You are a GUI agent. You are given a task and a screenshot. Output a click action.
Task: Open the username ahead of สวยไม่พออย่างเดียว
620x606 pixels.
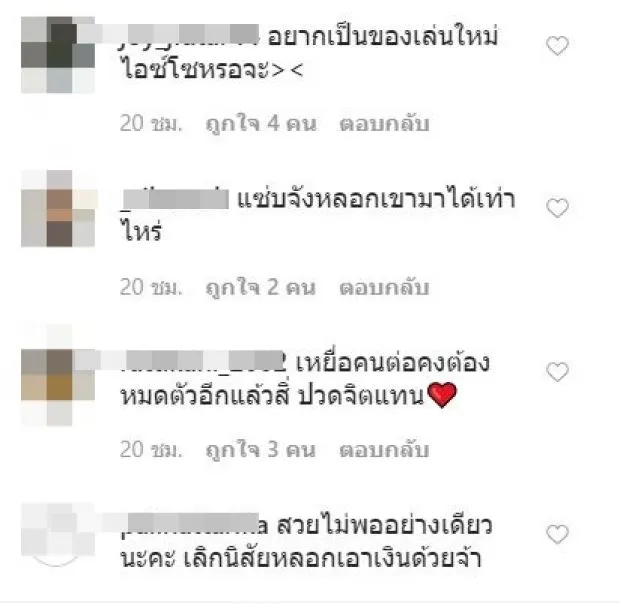coord(195,525)
